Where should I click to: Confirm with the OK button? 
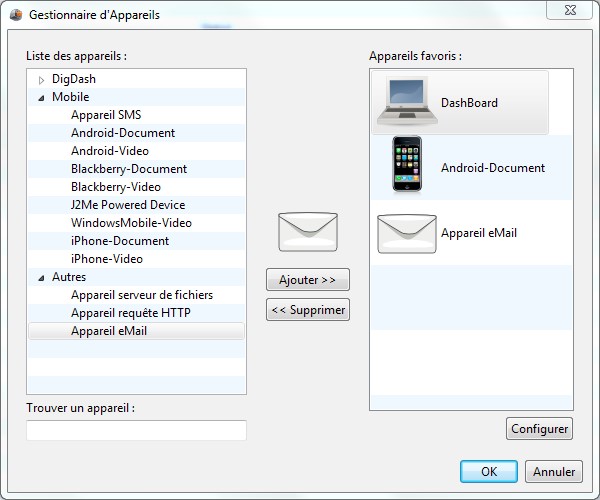pos(488,471)
